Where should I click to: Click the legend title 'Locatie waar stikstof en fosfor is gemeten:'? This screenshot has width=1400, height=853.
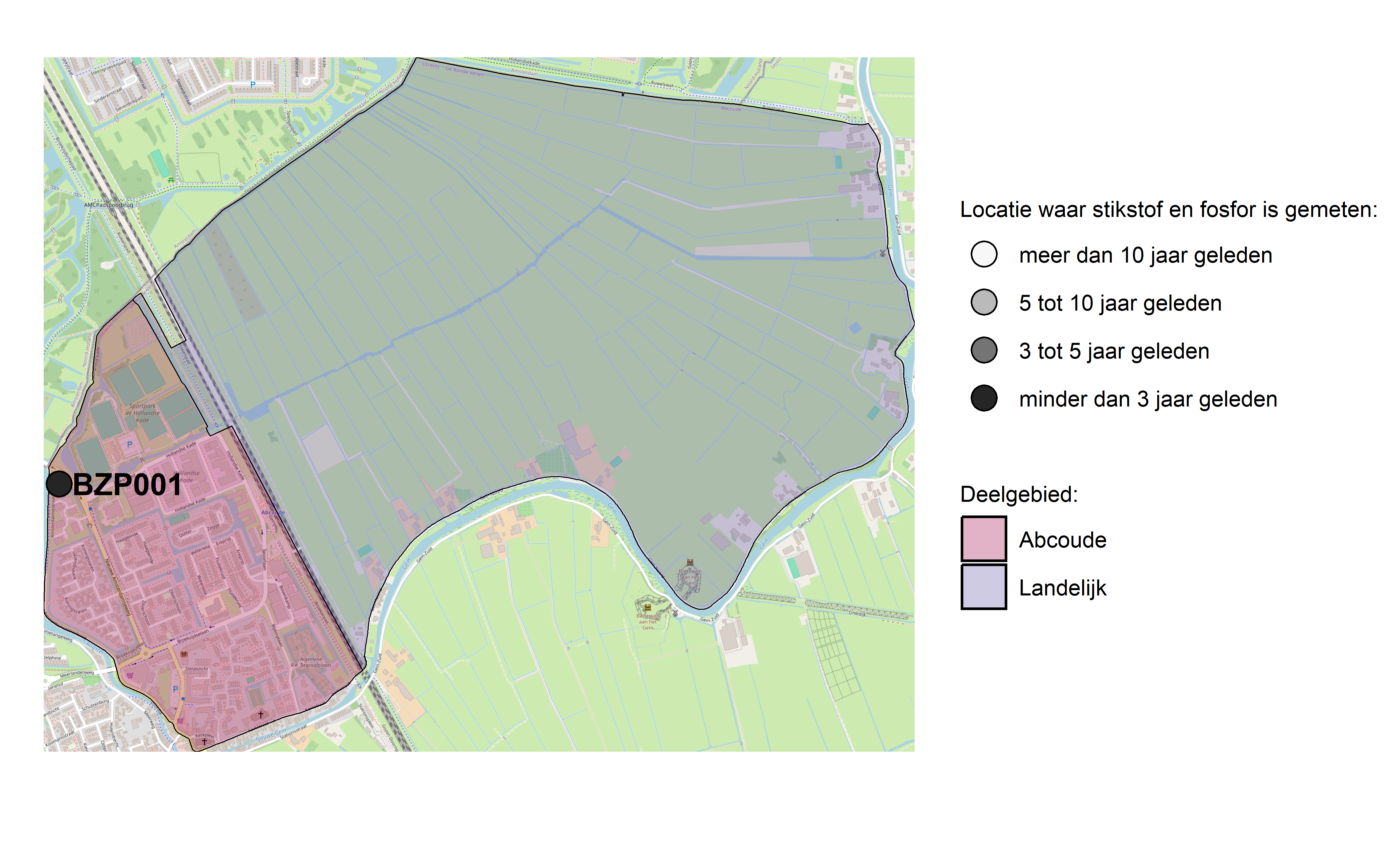tap(1169, 210)
